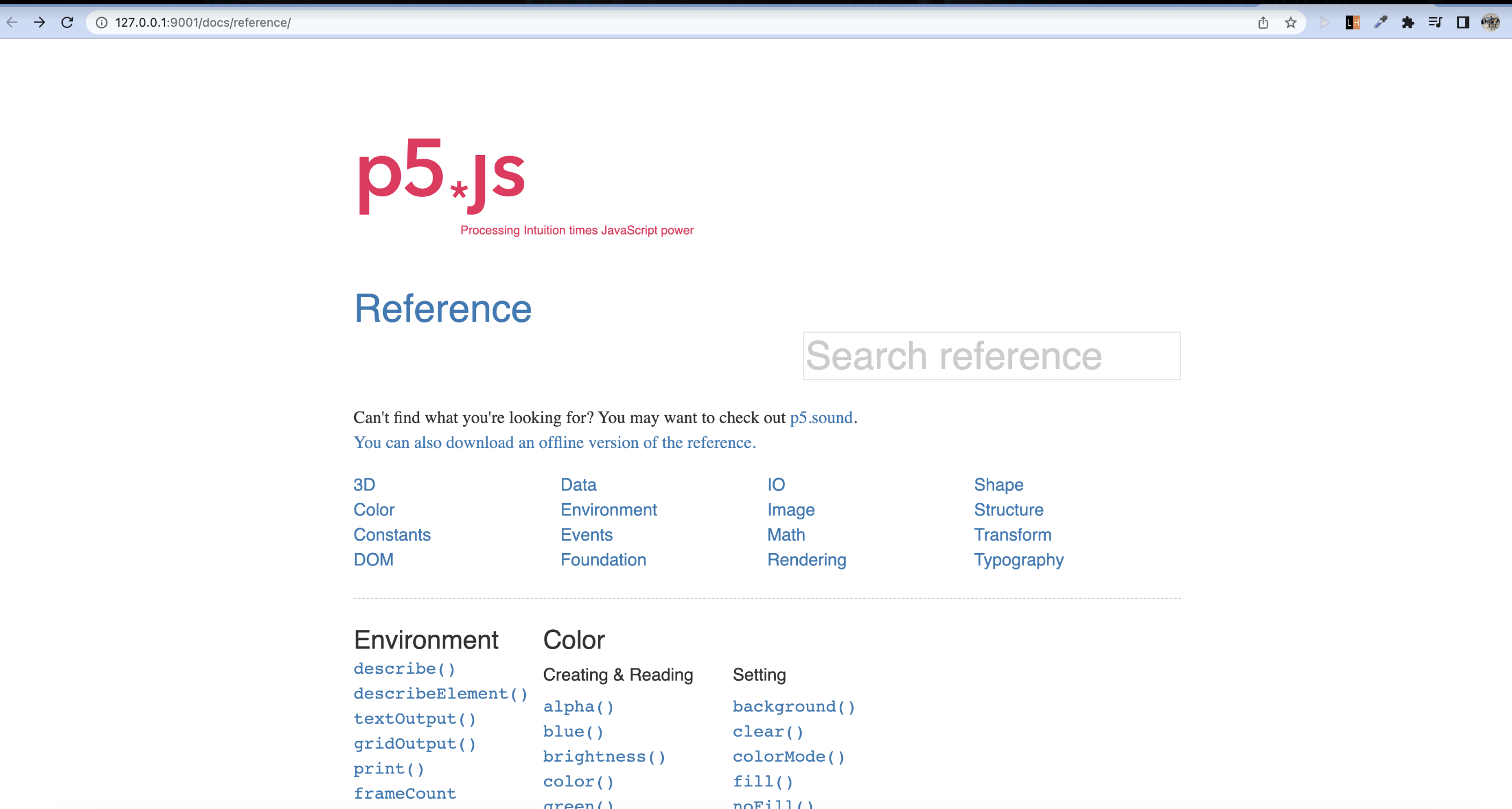Open the colorMode() reference entry
This screenshot has width=1512, height=809.
click(788, 756)
